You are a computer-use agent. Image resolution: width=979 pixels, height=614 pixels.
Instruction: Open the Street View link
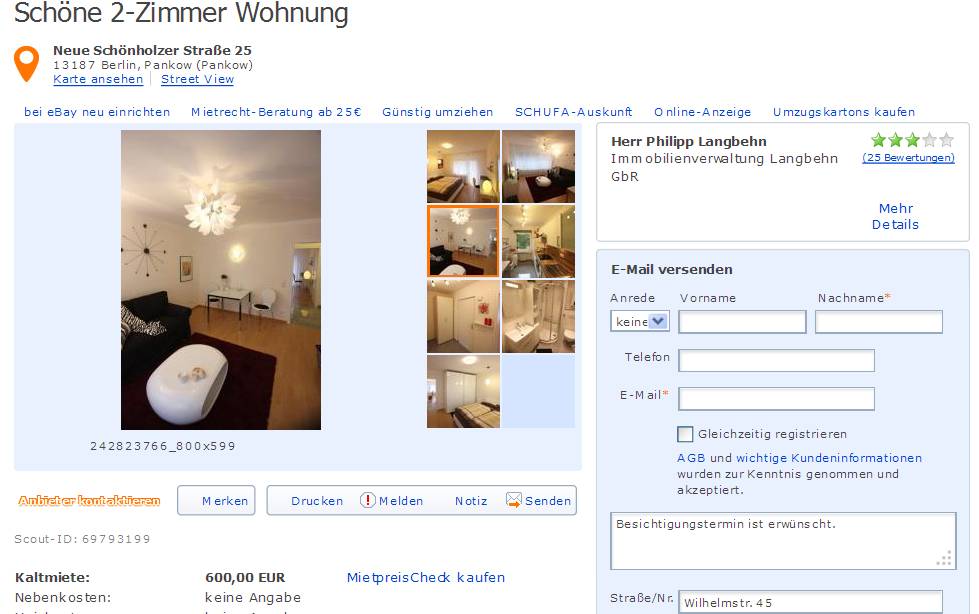point(197,79)
